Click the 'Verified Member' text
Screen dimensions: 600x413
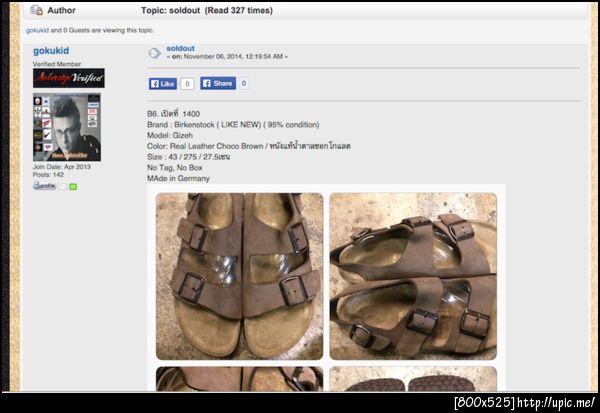(x=57, y=64)
